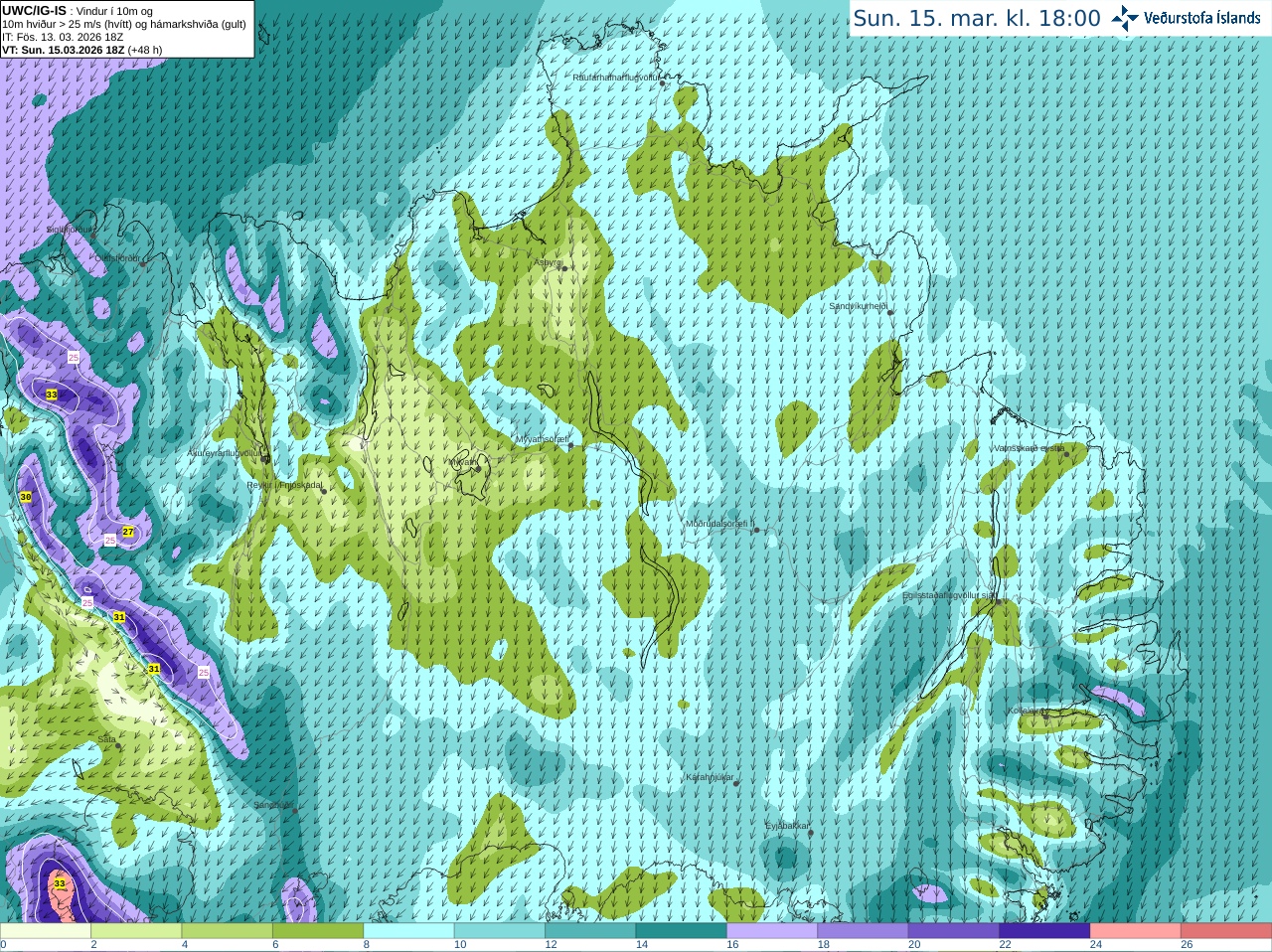Click the Siglufjörður station label

70,230
